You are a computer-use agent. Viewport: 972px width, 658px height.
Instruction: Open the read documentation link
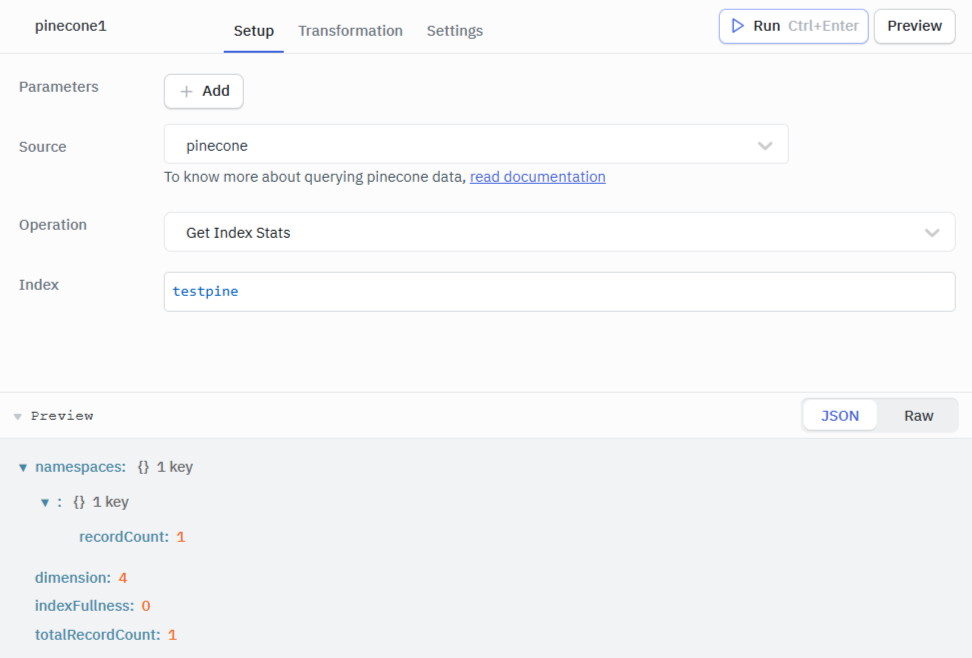point(537,177)
